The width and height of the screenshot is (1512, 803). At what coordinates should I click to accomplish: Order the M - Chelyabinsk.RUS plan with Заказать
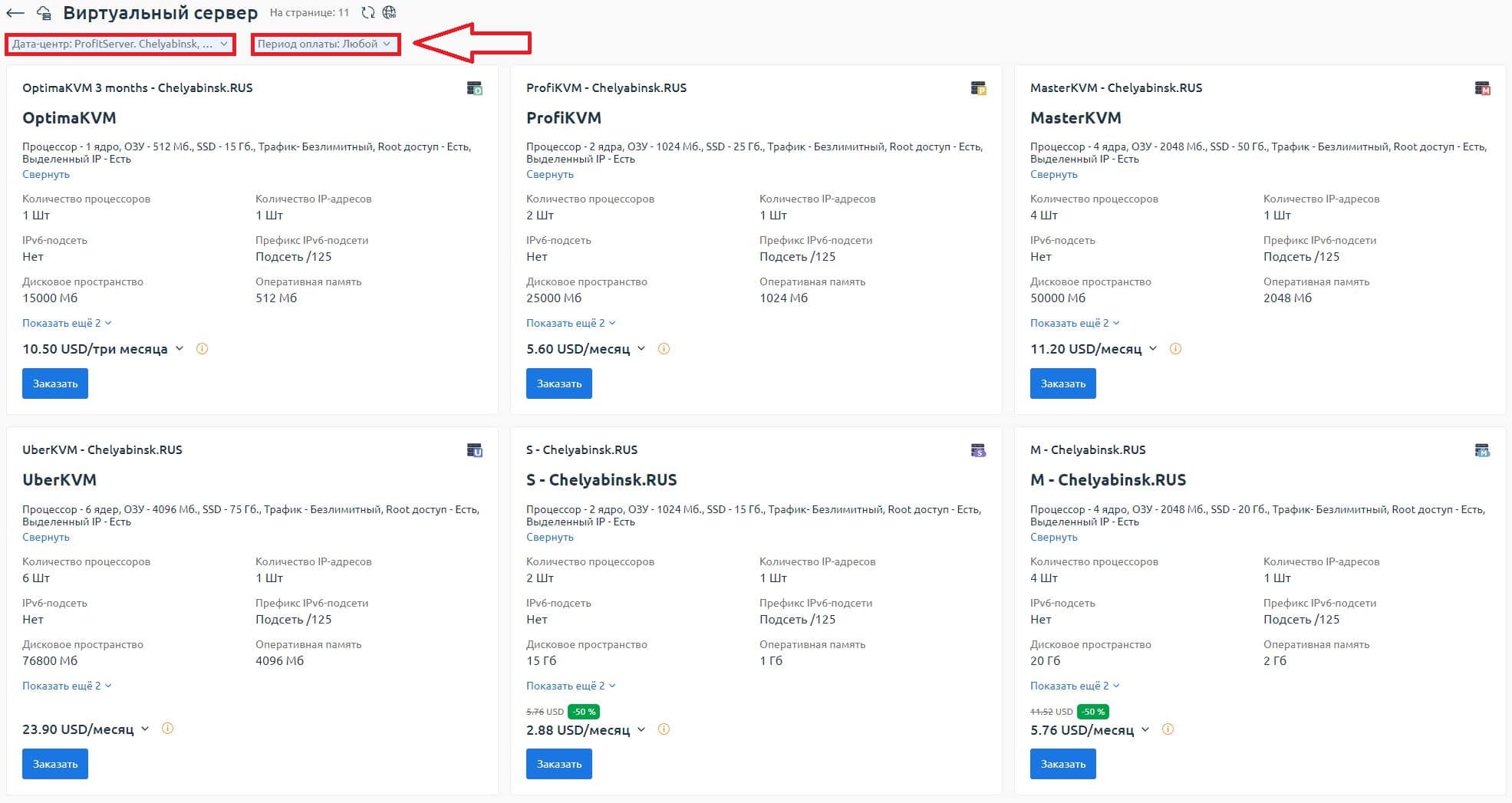[x=1063, y=764]
